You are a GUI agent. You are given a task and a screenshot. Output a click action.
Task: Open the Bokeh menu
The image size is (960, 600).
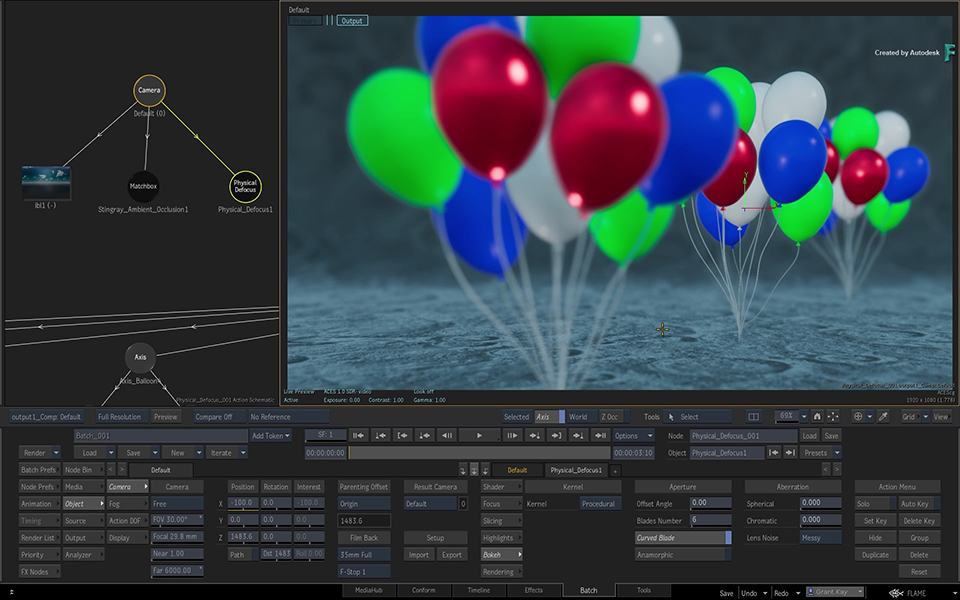point(501,554)
